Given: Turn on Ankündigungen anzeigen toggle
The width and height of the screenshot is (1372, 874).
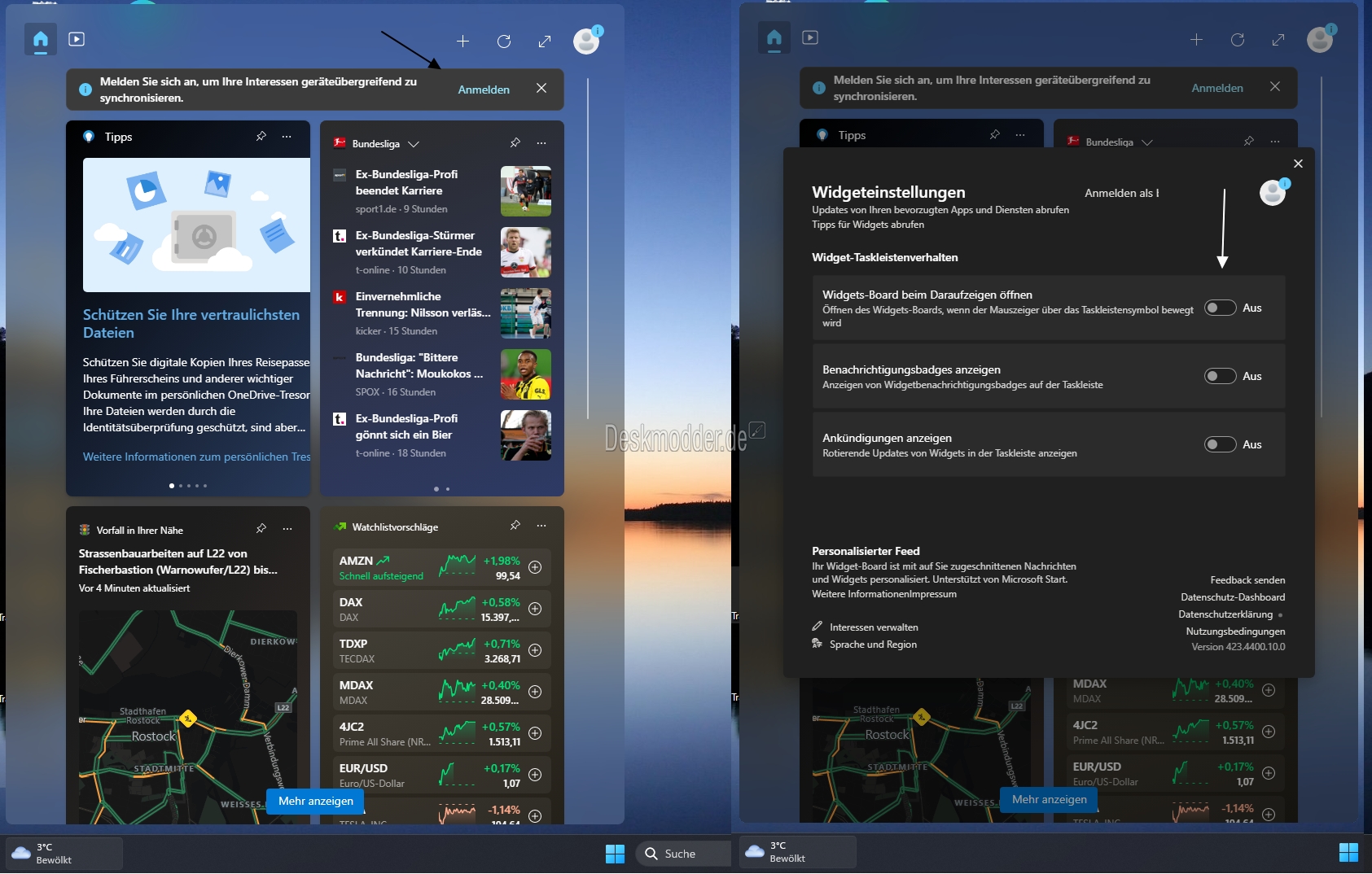Looking at the screenshot, I should (x=1220, y=444).
